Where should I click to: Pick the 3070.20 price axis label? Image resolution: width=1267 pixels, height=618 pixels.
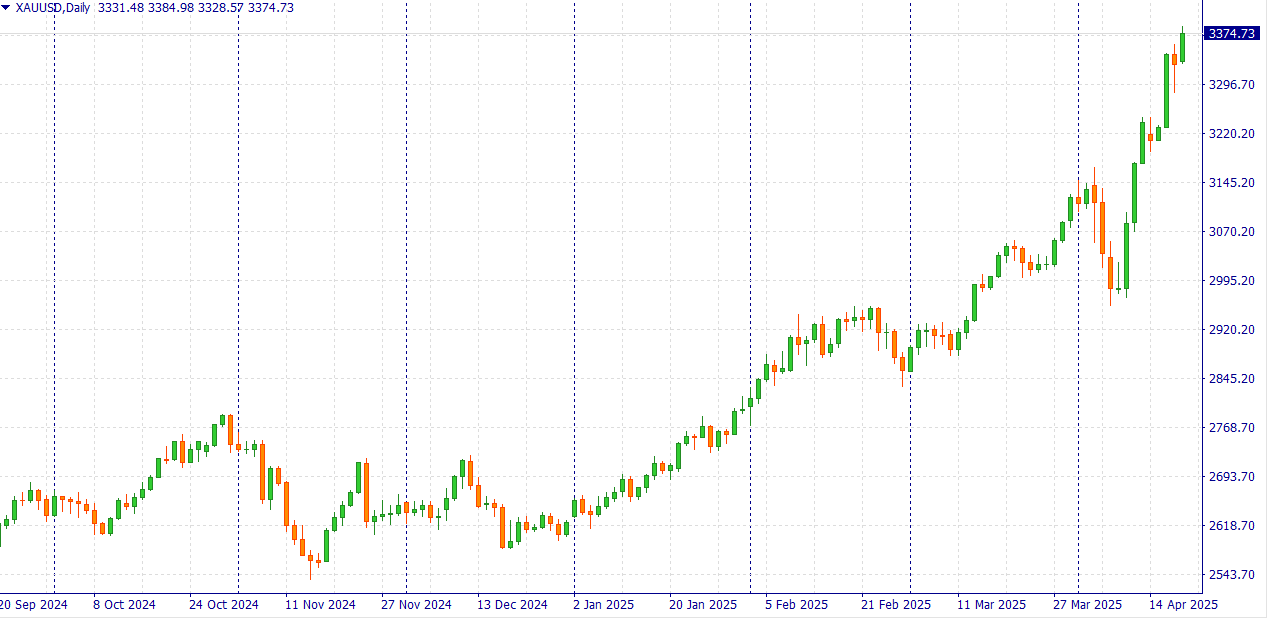[1231, 232]
